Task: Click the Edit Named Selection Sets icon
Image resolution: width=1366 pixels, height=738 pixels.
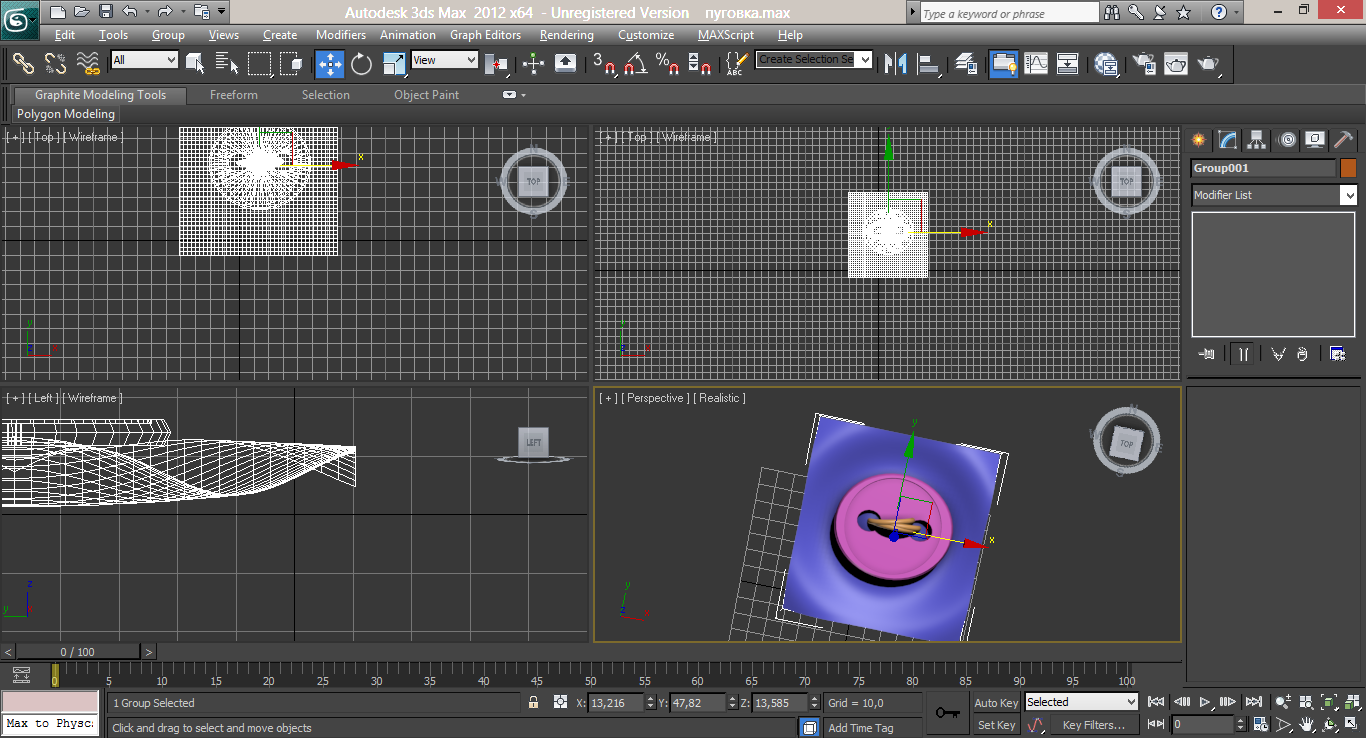Action: click(x=735, y=64)
